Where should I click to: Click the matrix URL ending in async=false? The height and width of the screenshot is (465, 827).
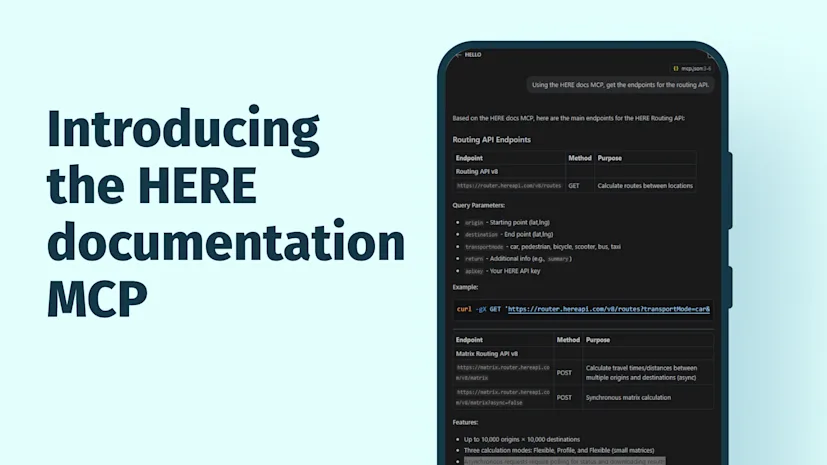click(503, 398)
